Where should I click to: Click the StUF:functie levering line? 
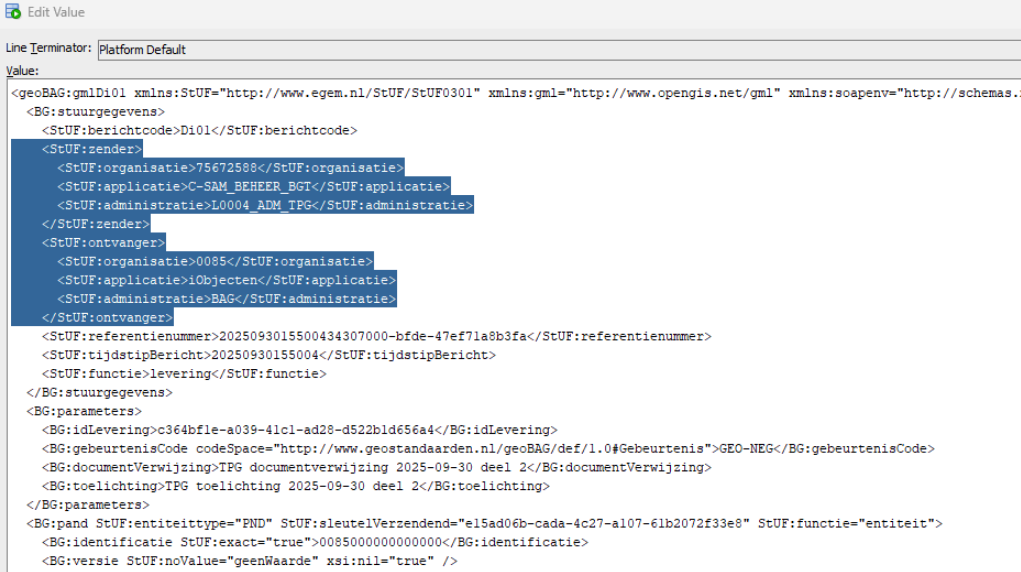[184, 375]
